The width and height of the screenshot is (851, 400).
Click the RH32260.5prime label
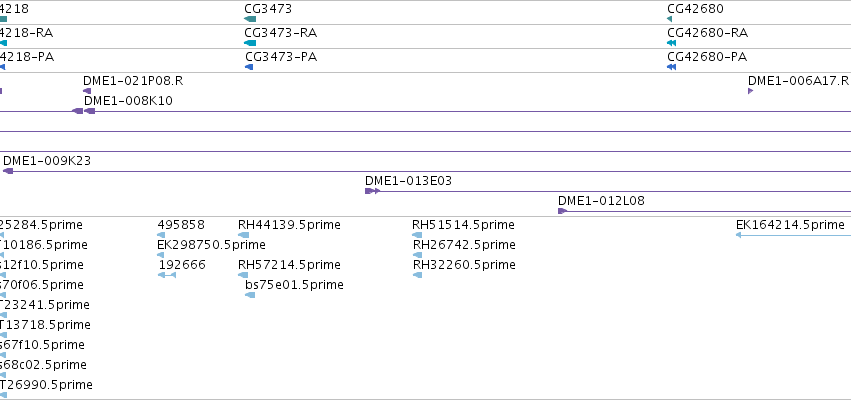coord(464,265)
